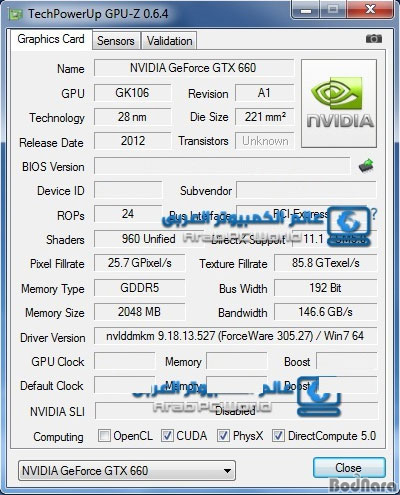Screen dimensions: 400x495
Task: Switch to the Validation tab
Action: pyautogui.click(x=169, y=41)
